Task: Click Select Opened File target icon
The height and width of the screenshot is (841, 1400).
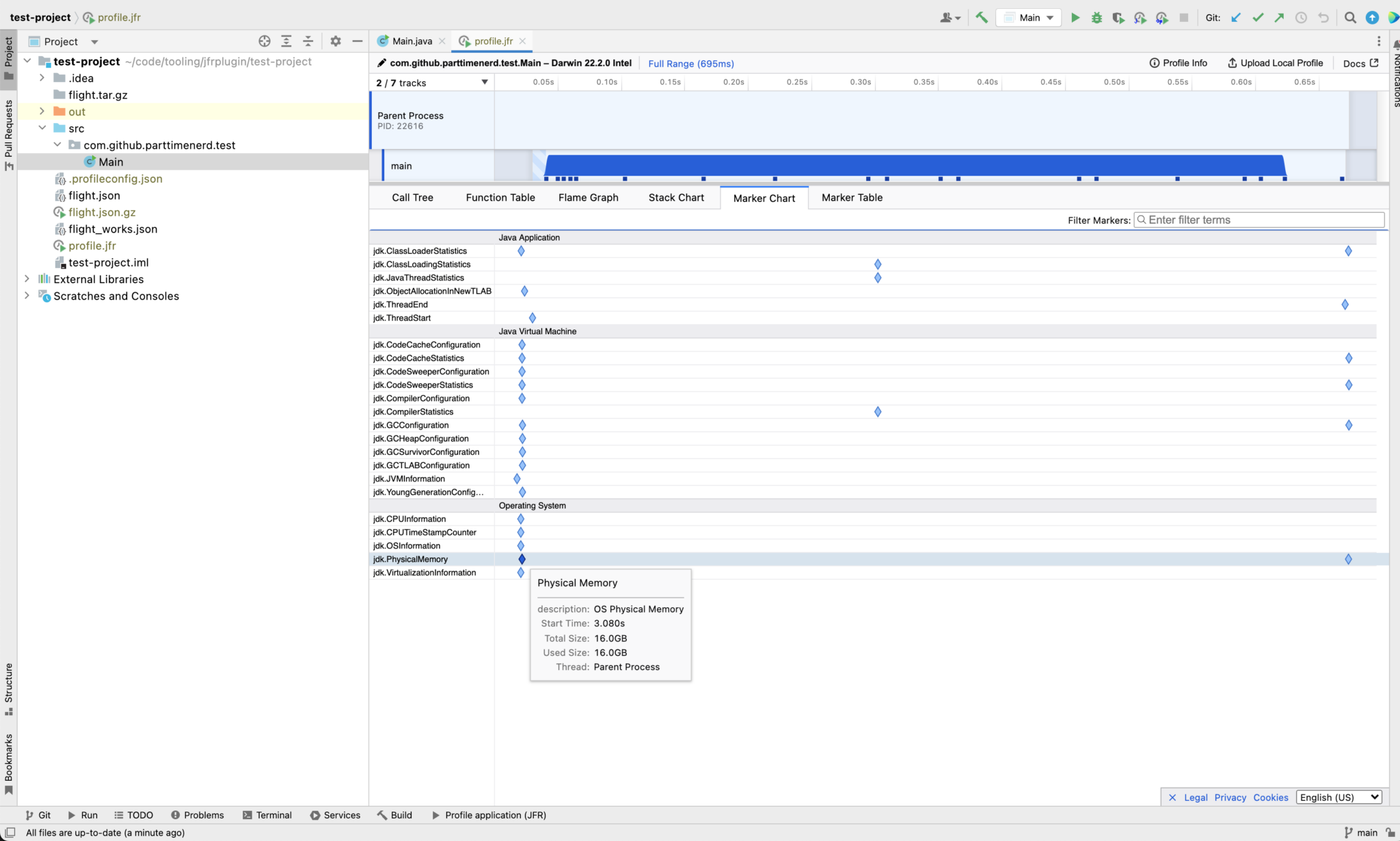Action: [x=265, y=41]
